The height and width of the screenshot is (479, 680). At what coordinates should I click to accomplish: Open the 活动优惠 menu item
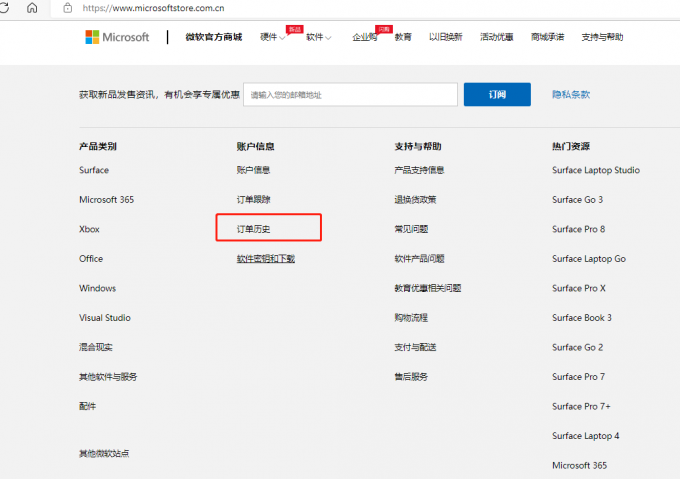[x=497, y=37]
